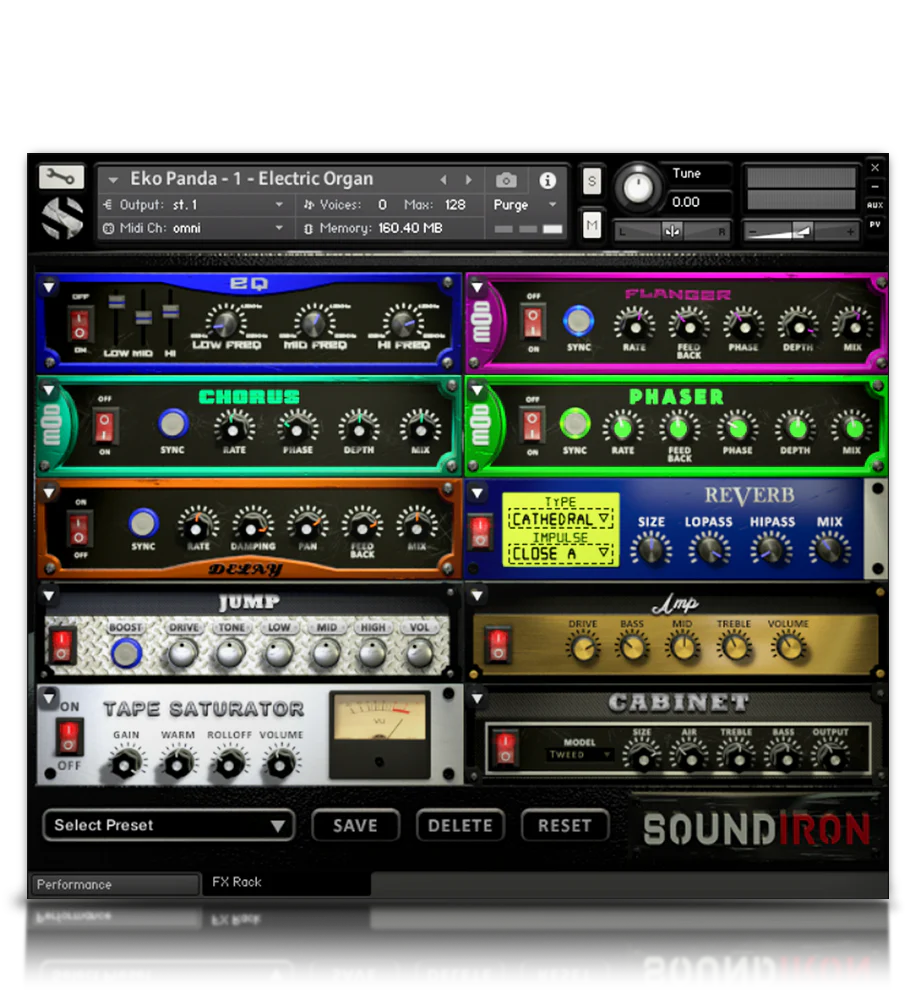Toggle the Cabinet power switch

505,748
